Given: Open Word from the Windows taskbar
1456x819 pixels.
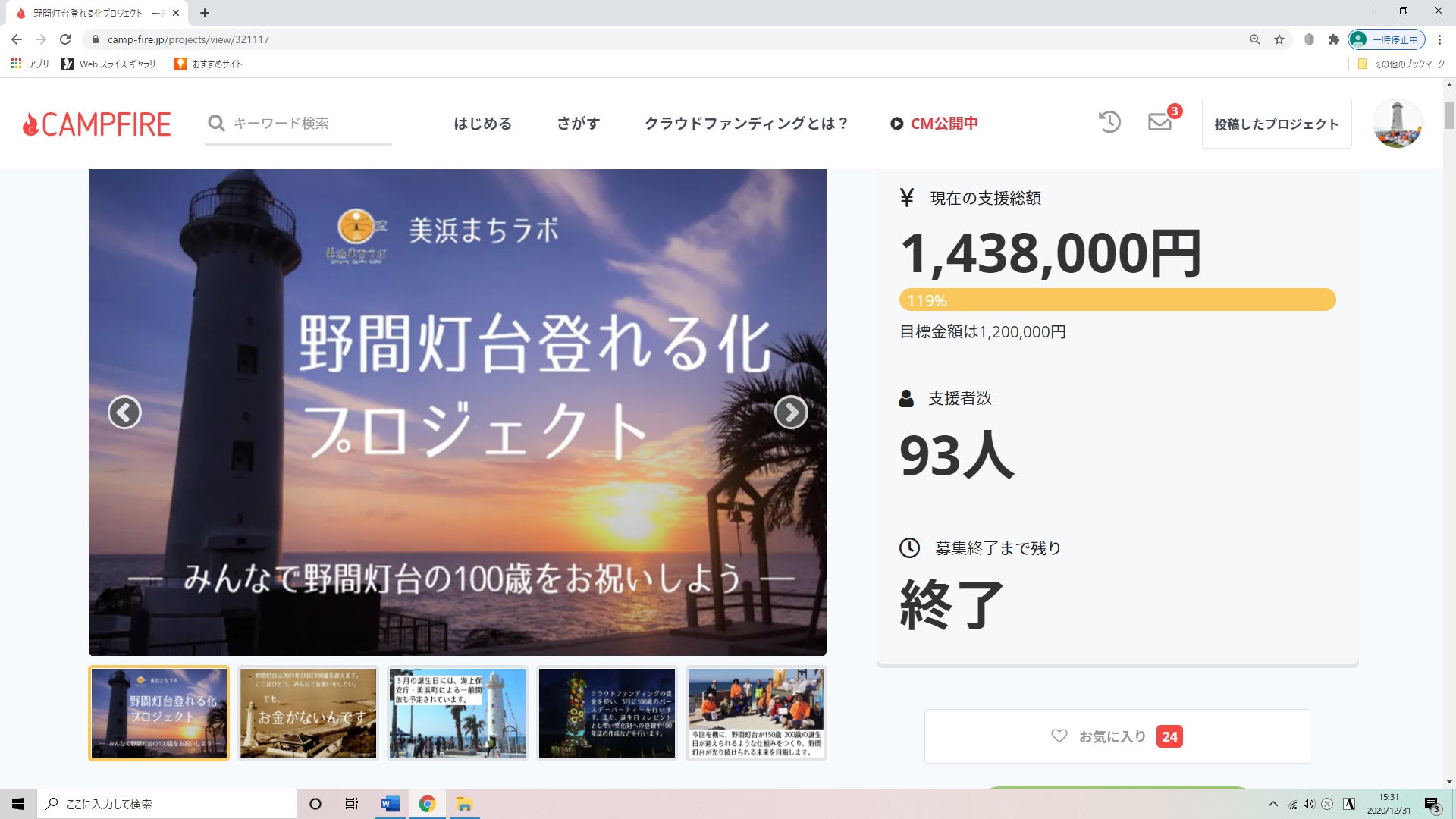Looking at the screenshot, I should point(391,804).
